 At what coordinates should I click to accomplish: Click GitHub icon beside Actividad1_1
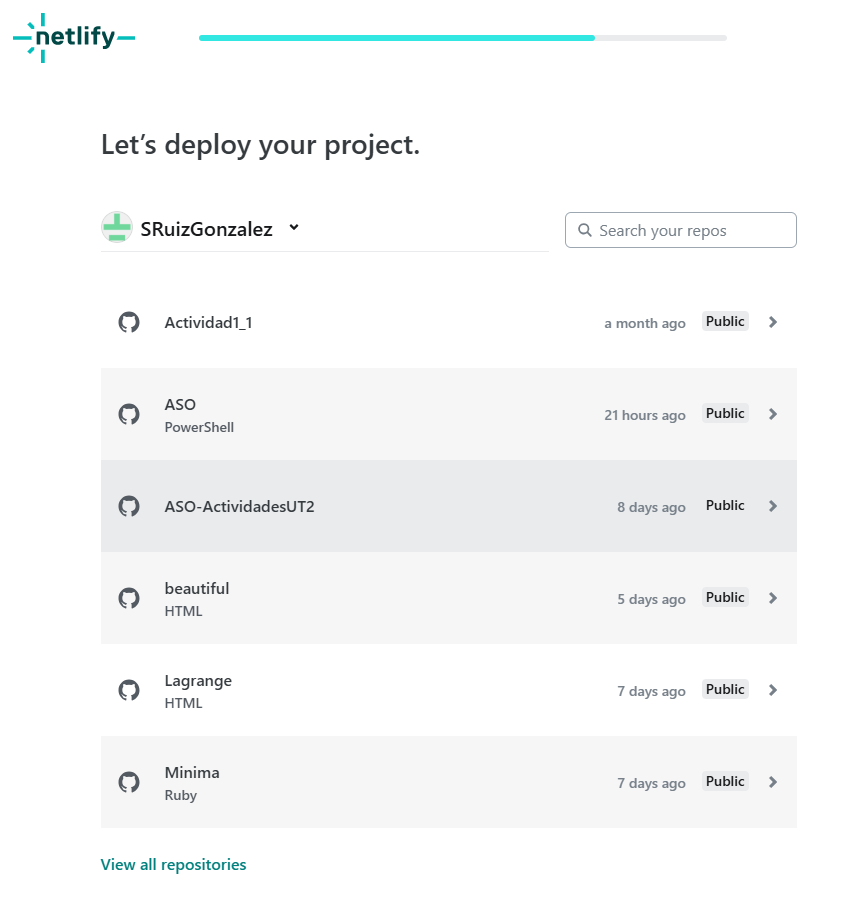tap(129, 322)
